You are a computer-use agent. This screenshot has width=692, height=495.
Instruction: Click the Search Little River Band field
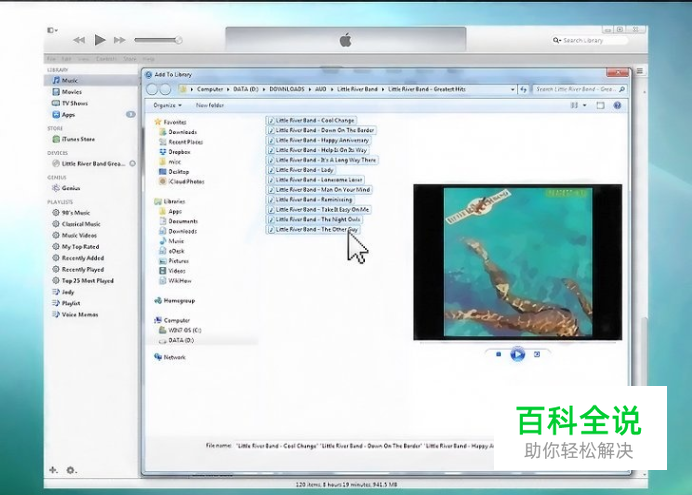pos(579,89)
